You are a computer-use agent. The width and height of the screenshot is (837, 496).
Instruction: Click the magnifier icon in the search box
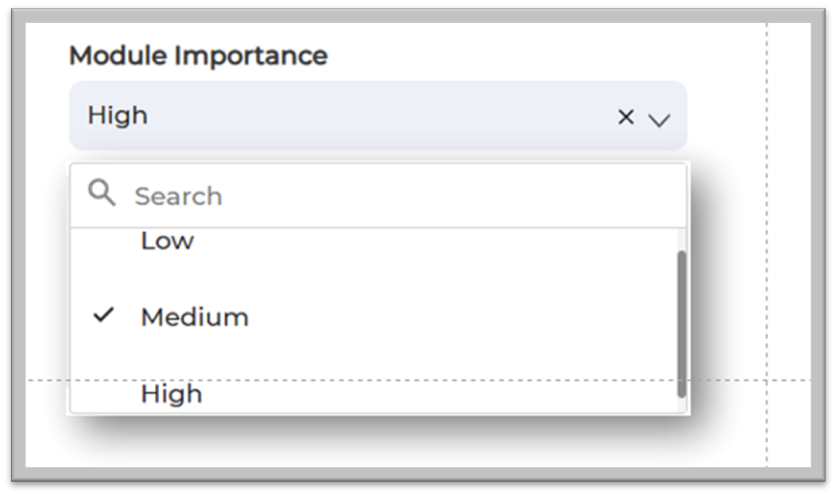[101, 192]
